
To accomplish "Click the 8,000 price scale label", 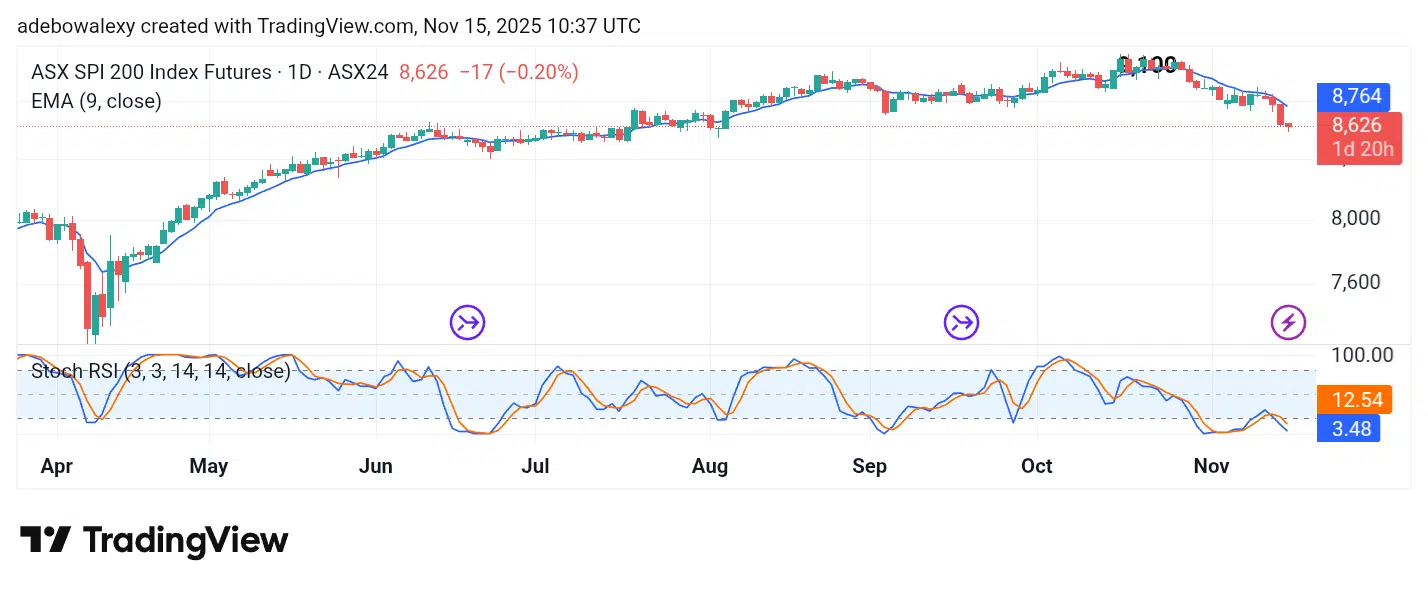I will coord(1355,218).
